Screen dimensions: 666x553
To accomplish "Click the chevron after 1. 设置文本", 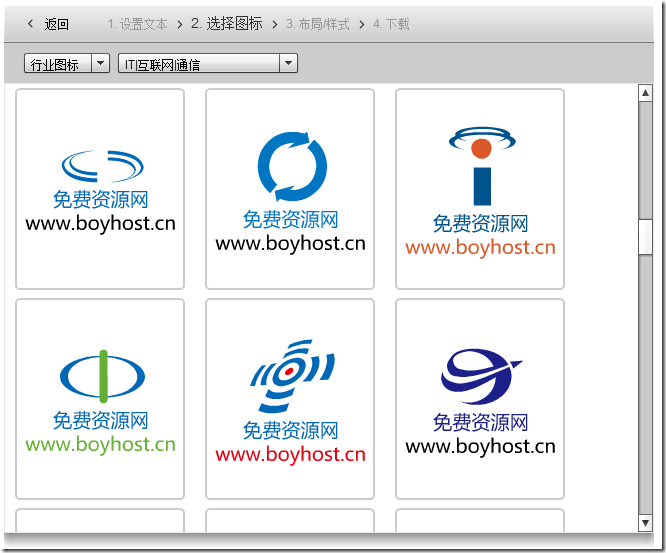I will (180, 25).
